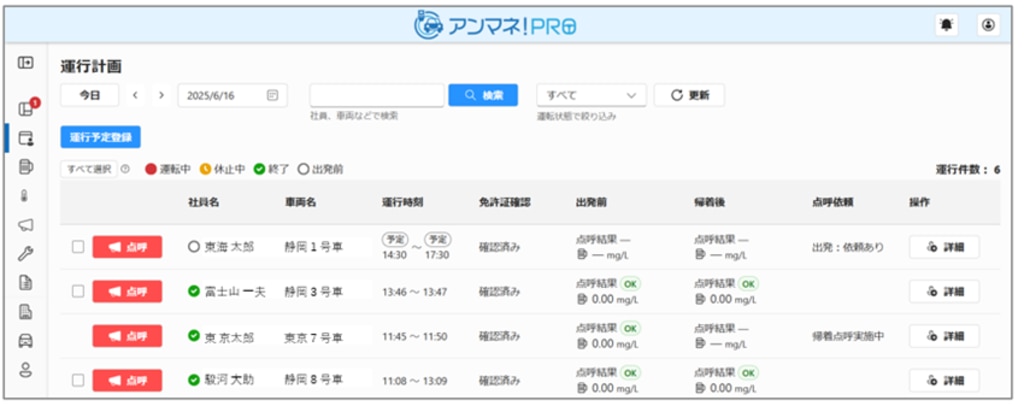Check the box for 富士山 一夫 row
The image size is (1024, 406).
click(x=78, y=291)
